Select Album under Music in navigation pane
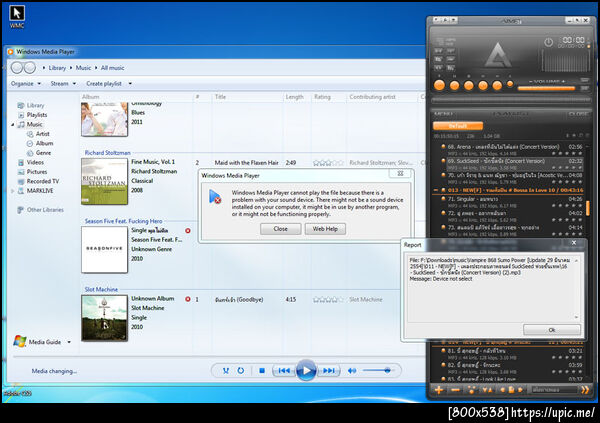600x423 pixels. [x=44, y=143]
